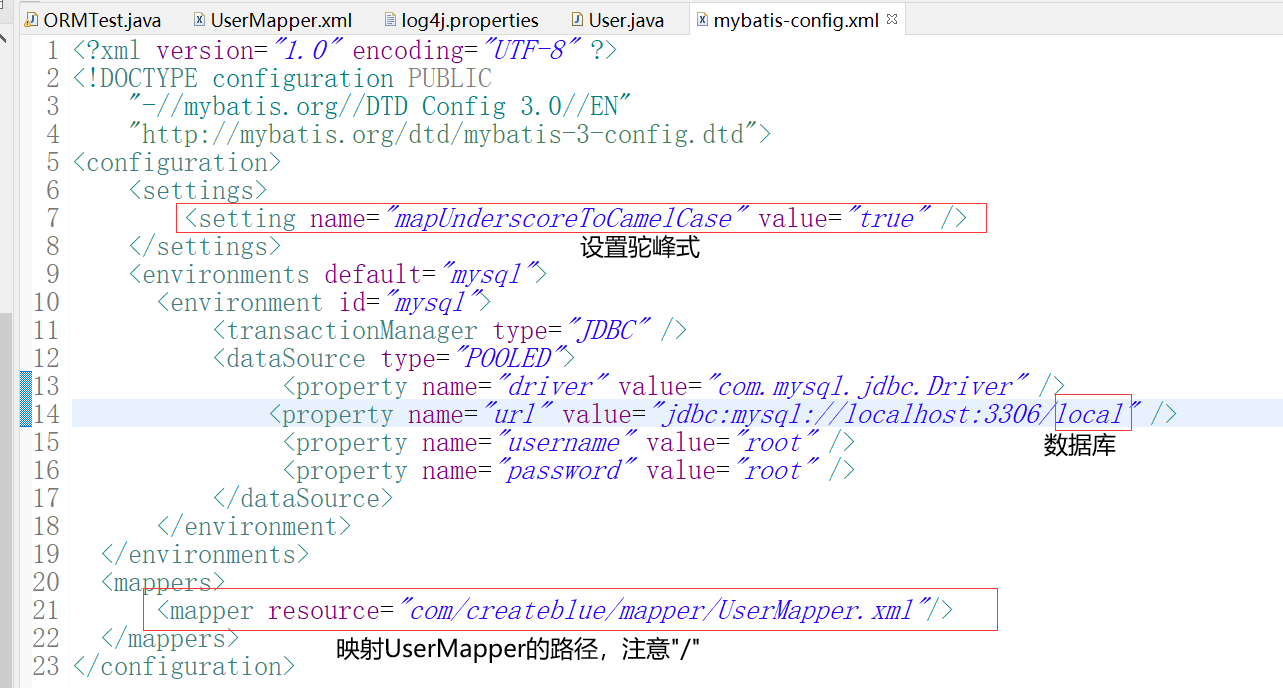Click the "-//mybatis.org//DTD Config 3.0//EN" string
The width and height of the screenshot is (1283, 688).
(378, 106)
